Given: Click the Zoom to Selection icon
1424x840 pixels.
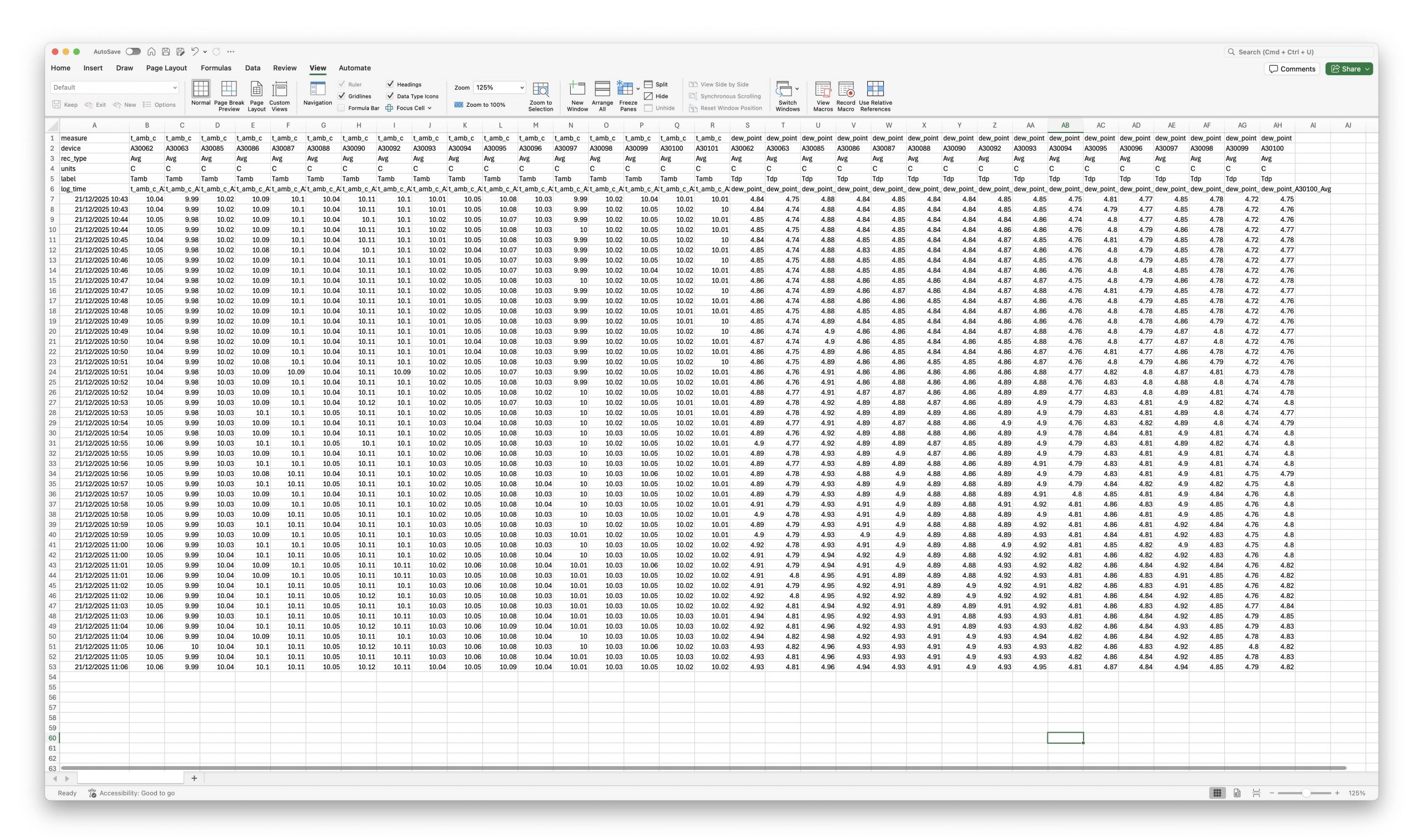Looking at the screenshot, I should click(541, 89).
